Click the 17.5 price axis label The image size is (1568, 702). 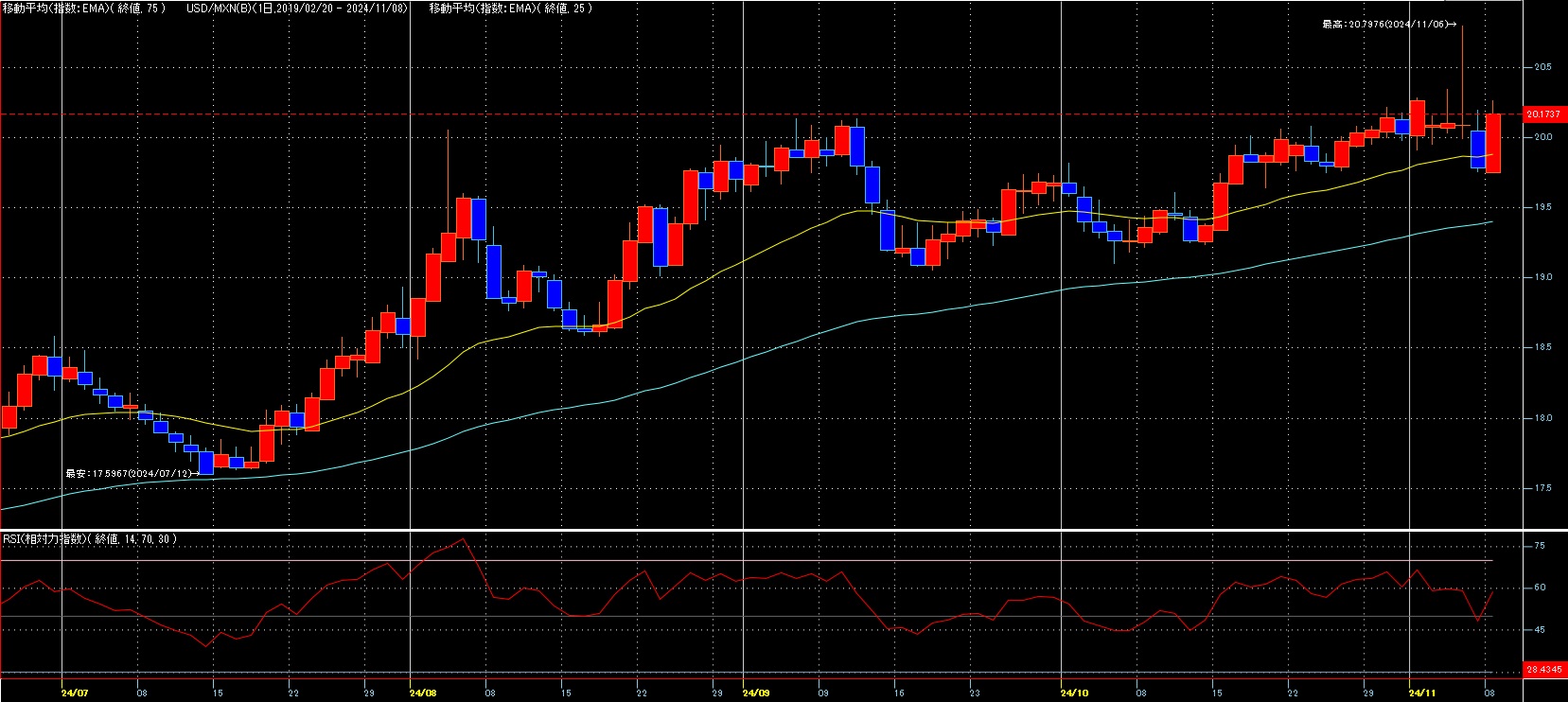(x=1543, y=488)
